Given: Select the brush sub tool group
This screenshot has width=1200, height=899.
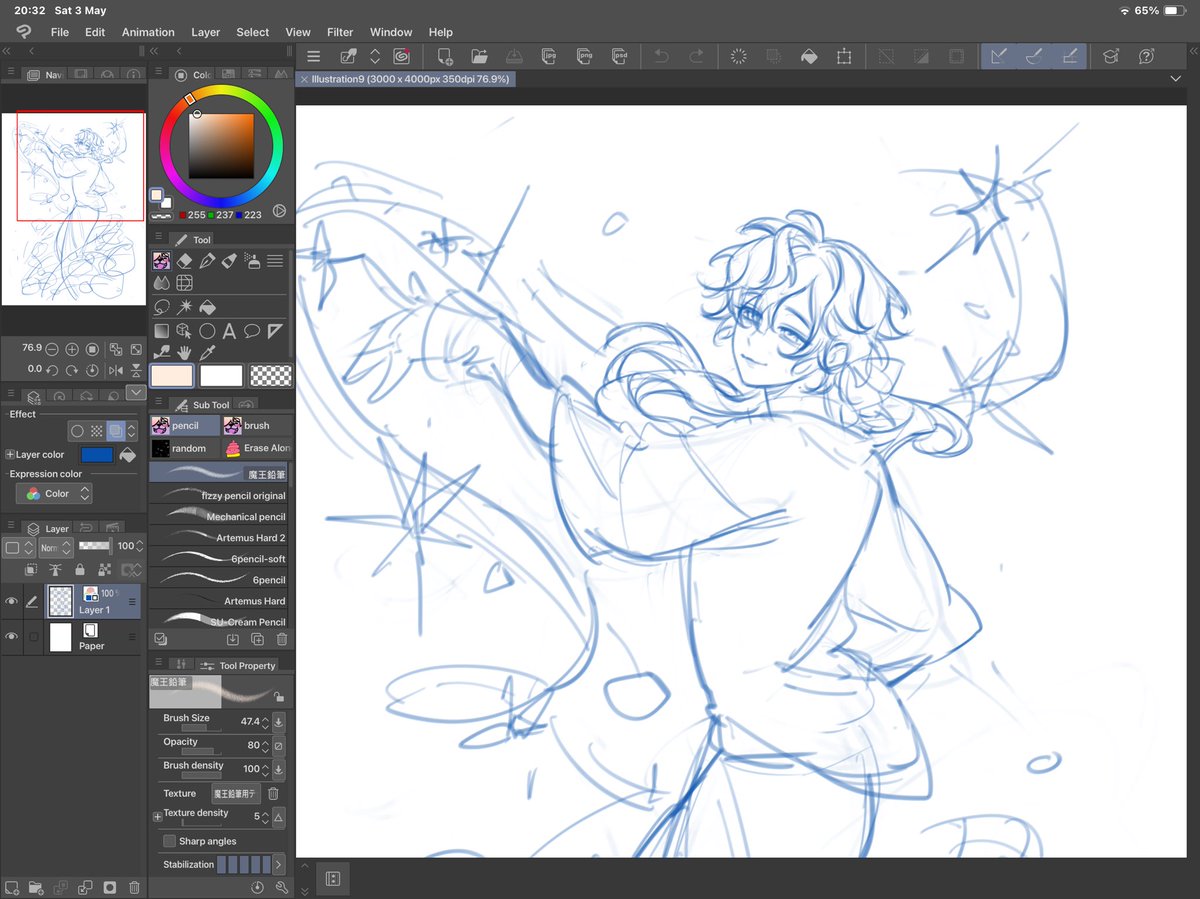Looking at the screenshot, I should pos(256,426).
